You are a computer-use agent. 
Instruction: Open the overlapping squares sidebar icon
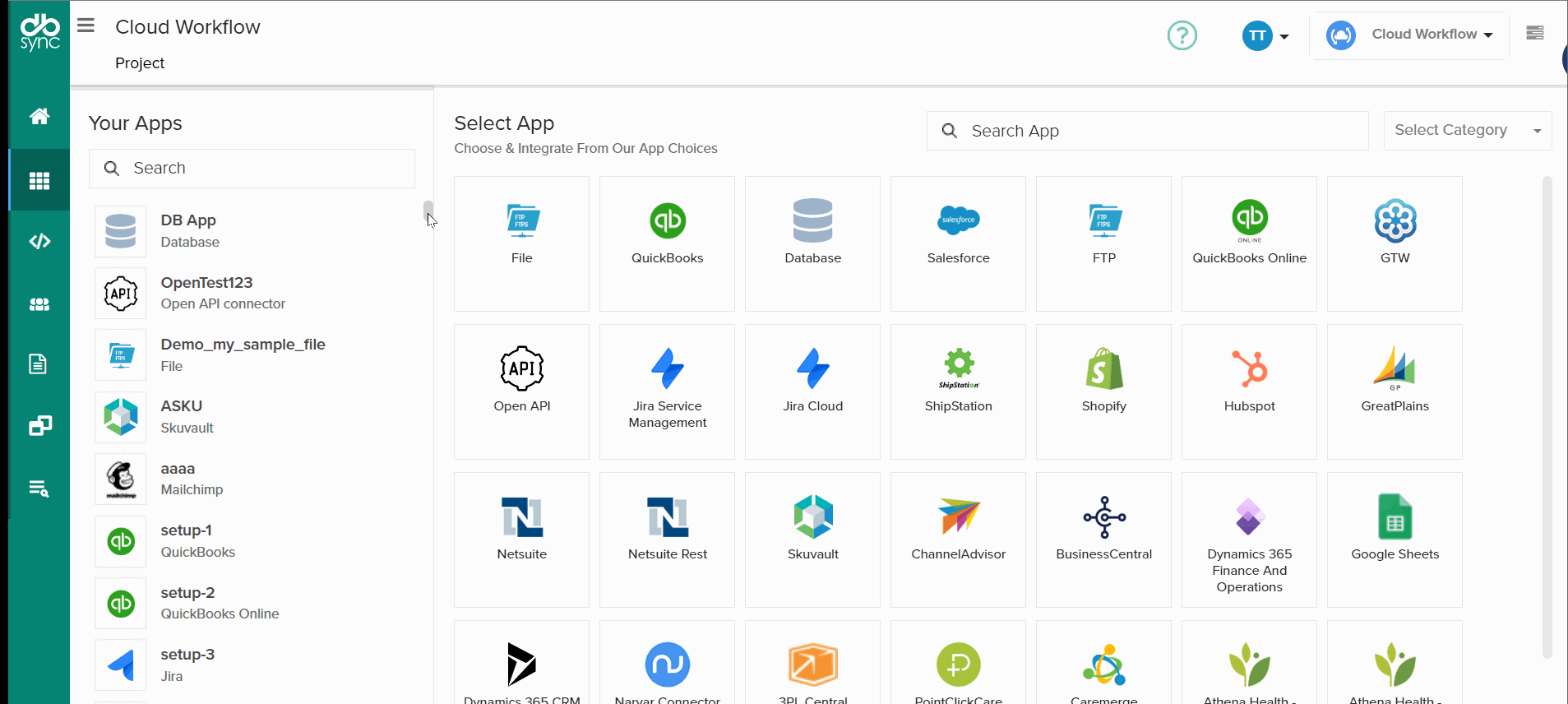39,425
